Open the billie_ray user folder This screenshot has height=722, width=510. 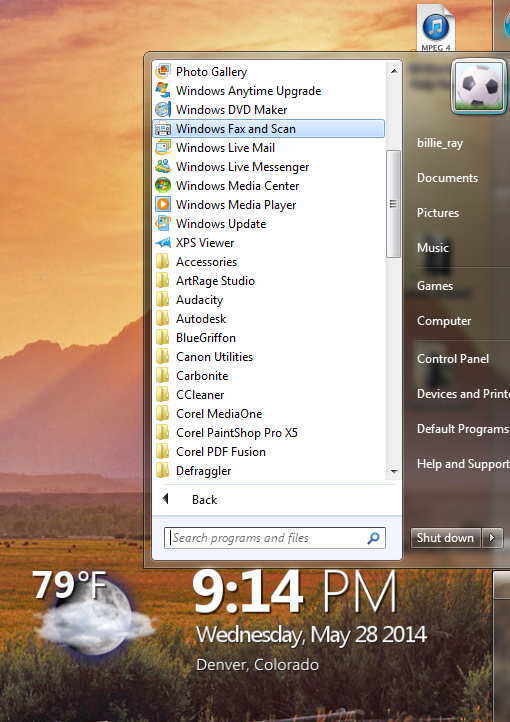(x=440, y=143)
